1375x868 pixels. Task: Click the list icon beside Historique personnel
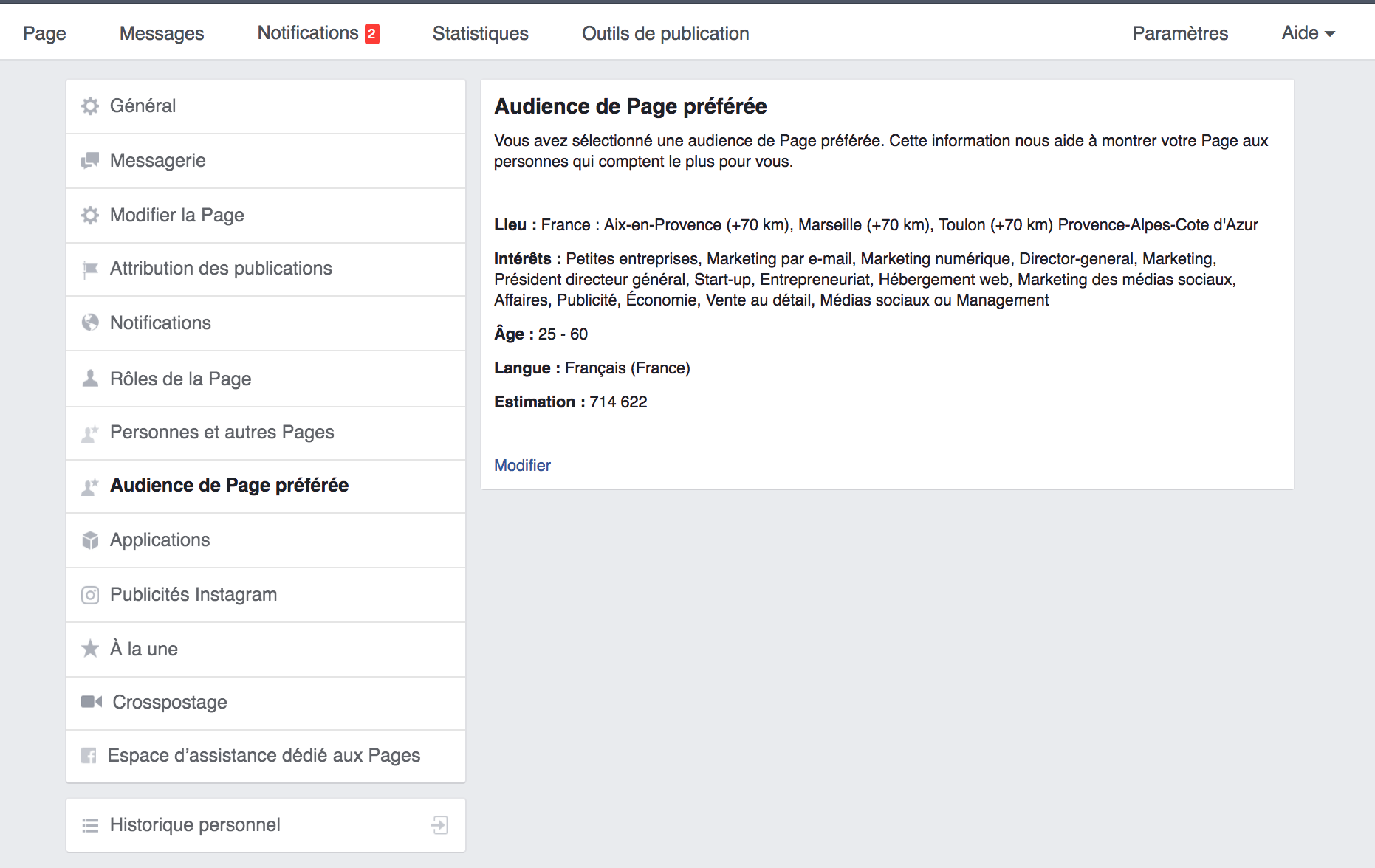point(90,825)
